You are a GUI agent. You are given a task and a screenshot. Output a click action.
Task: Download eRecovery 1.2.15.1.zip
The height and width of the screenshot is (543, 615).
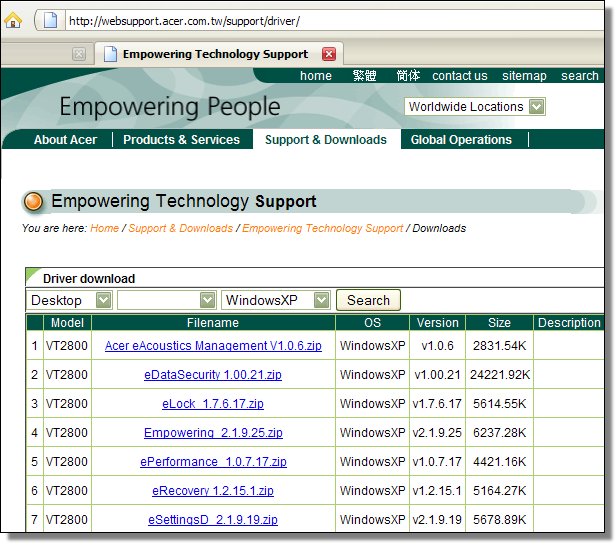[213, 491]
